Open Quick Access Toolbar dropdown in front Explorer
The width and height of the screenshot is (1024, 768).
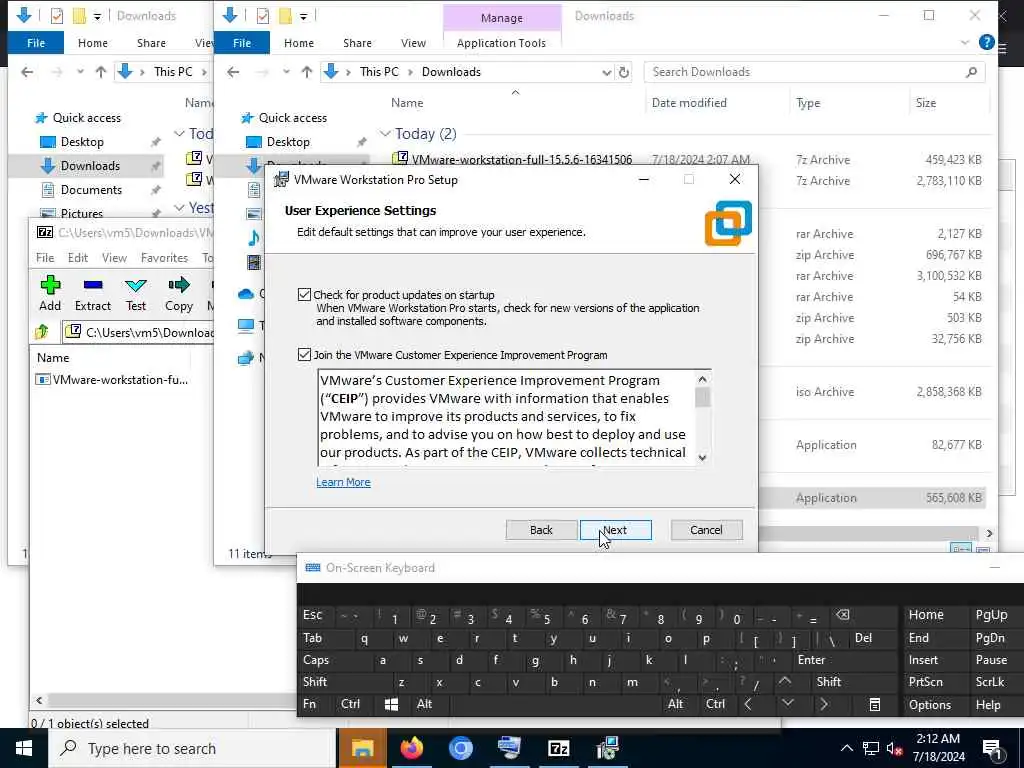(304, 16)
